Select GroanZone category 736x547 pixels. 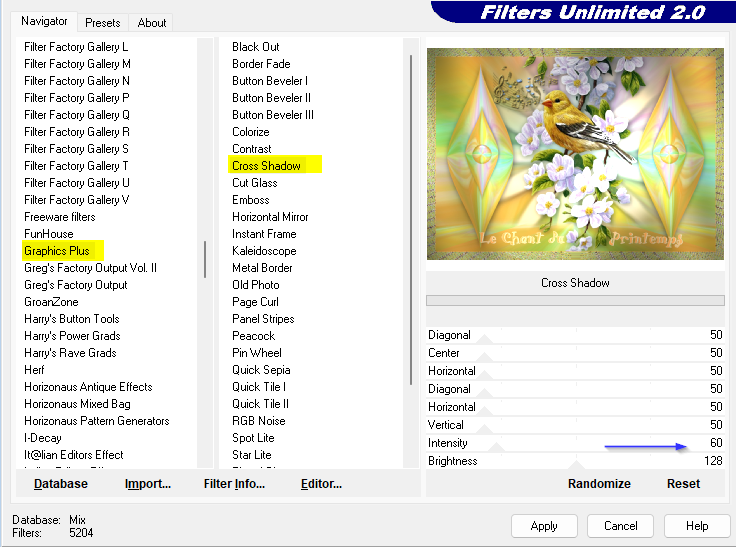pos(51,302)
